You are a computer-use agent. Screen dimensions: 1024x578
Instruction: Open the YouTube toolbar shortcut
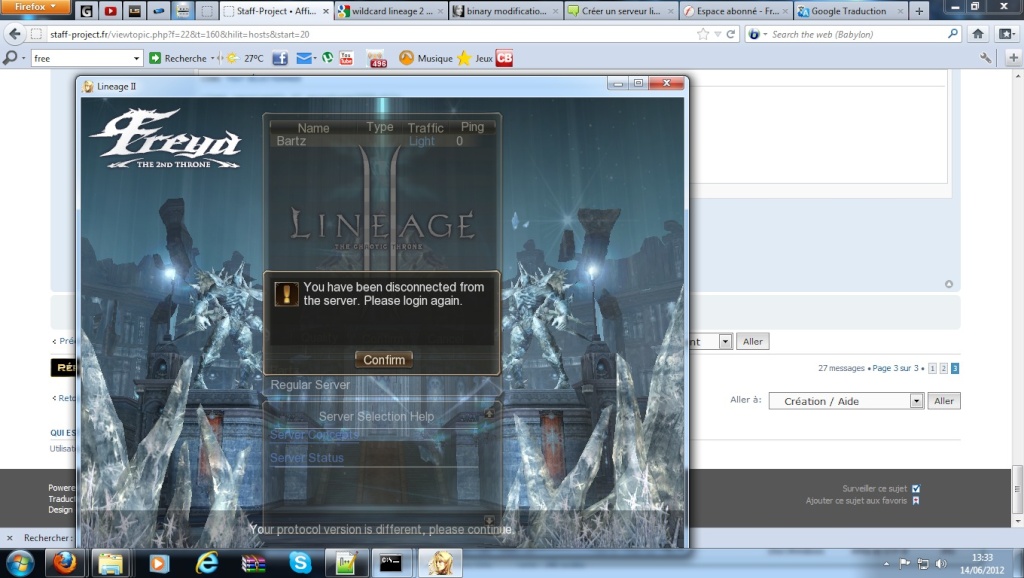[x=346, y=58]
